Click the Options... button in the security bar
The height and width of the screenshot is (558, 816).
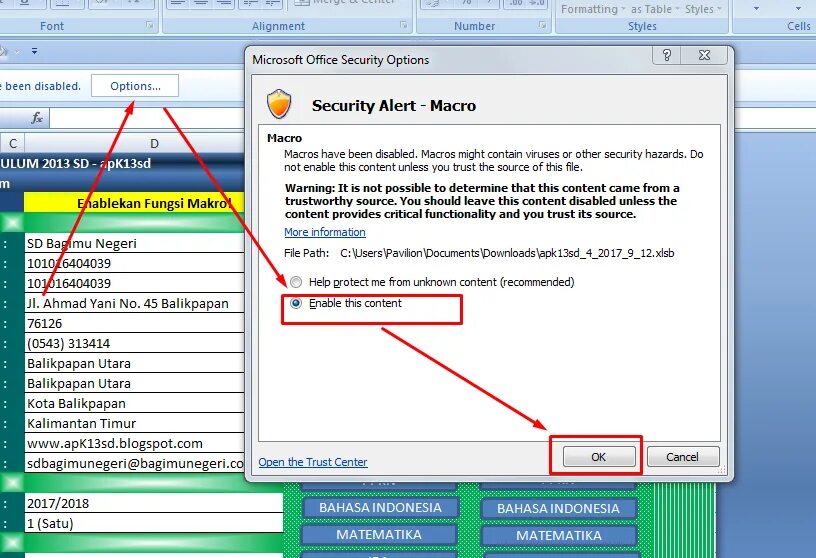[x=135, y=86]
